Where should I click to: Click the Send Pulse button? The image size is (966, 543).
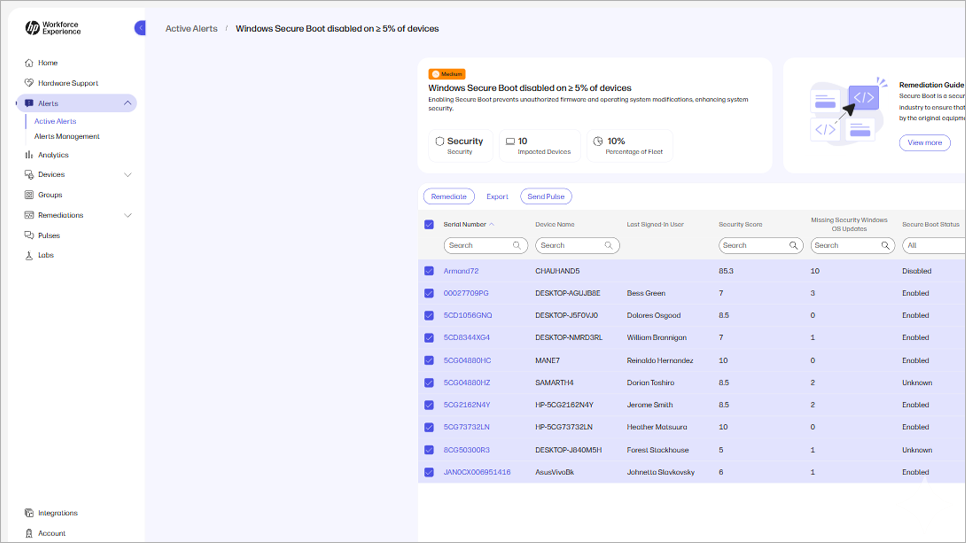point(546,197)
